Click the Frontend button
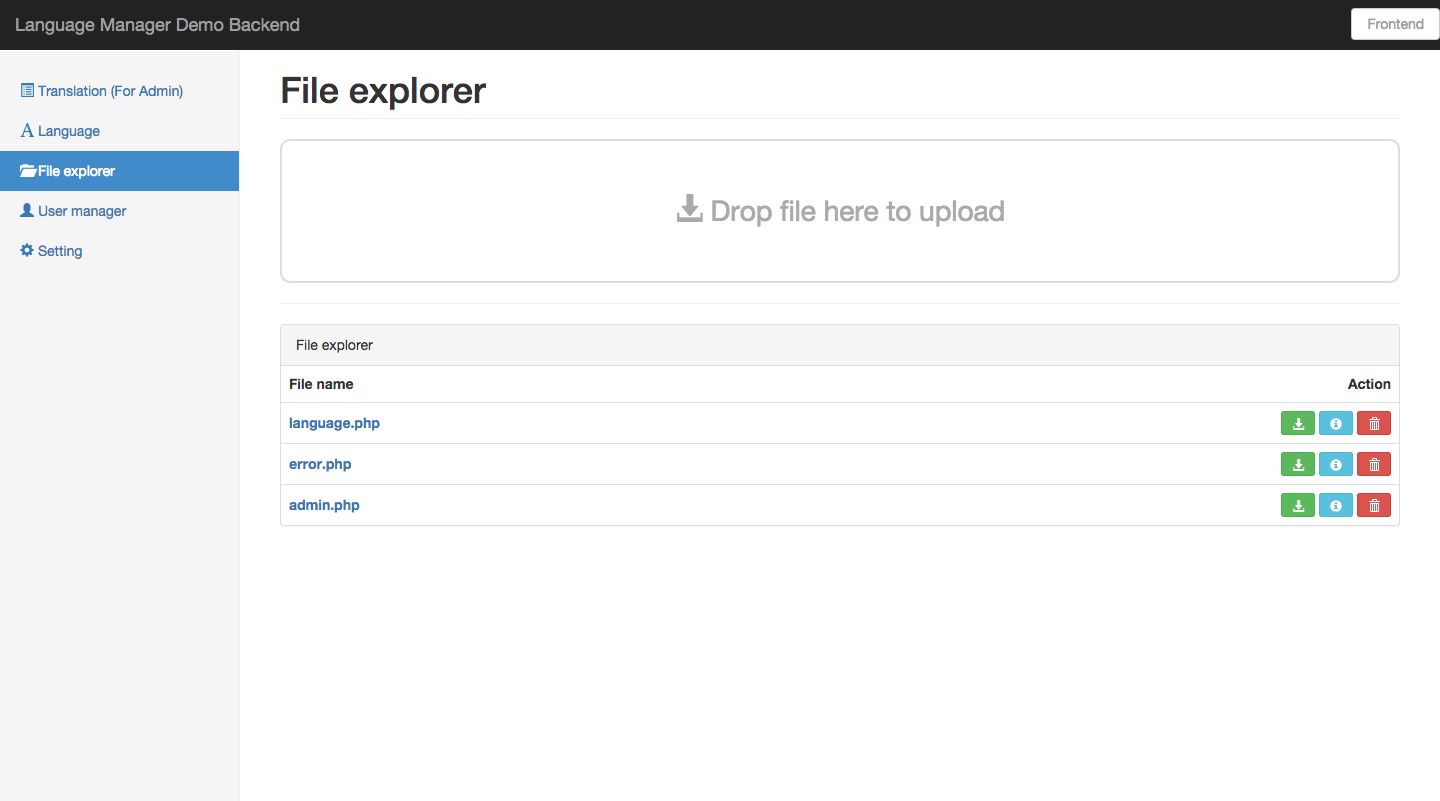This screenshot has height=801, width=1440. (x=1395, y=24)
